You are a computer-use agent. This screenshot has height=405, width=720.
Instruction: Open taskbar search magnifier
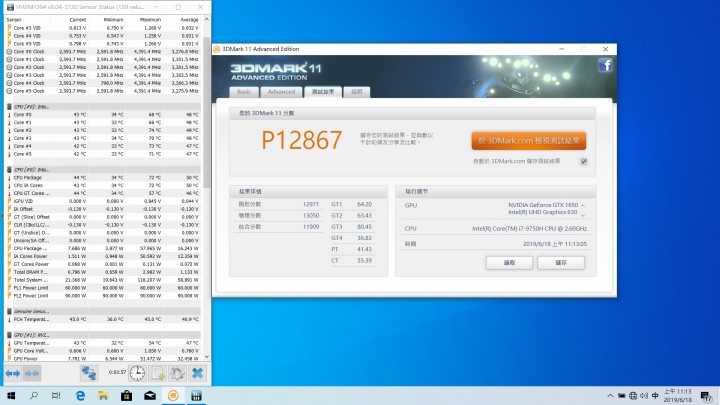coord(34,395)
